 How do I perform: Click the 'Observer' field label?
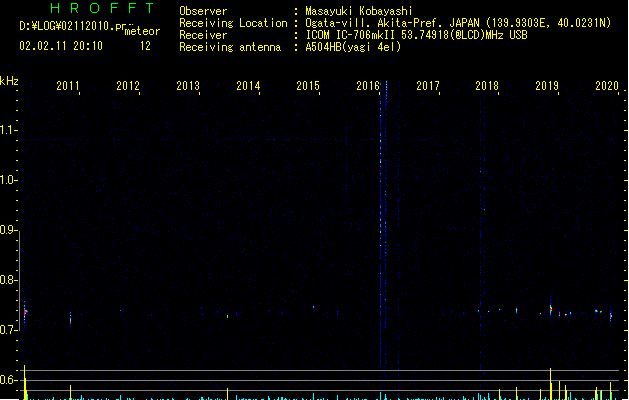pyautogui.click(x=203, y=11)
